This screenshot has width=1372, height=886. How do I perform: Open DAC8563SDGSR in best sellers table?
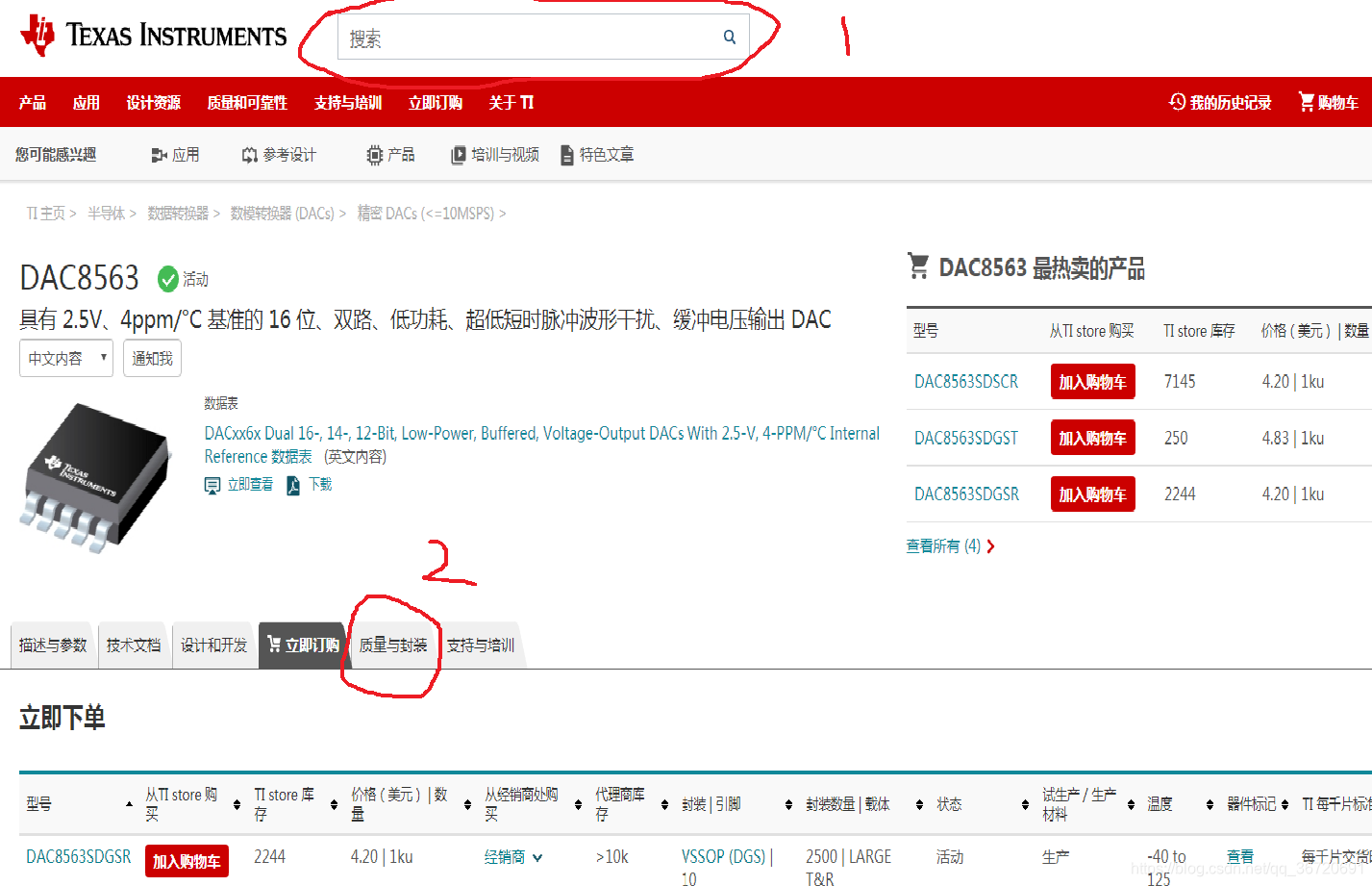(x=966, y=494)
